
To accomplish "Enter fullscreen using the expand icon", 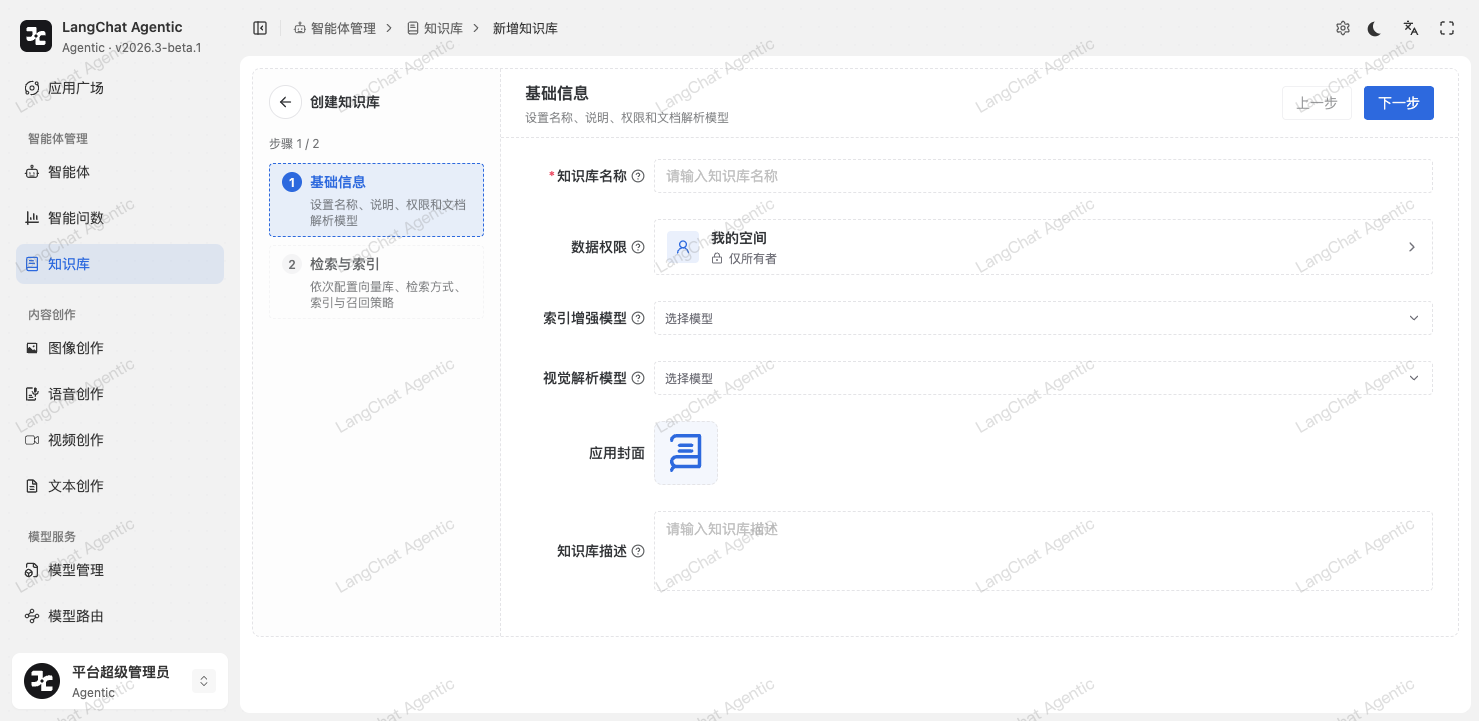I will pyautogui.click(x=1447, y=28).
